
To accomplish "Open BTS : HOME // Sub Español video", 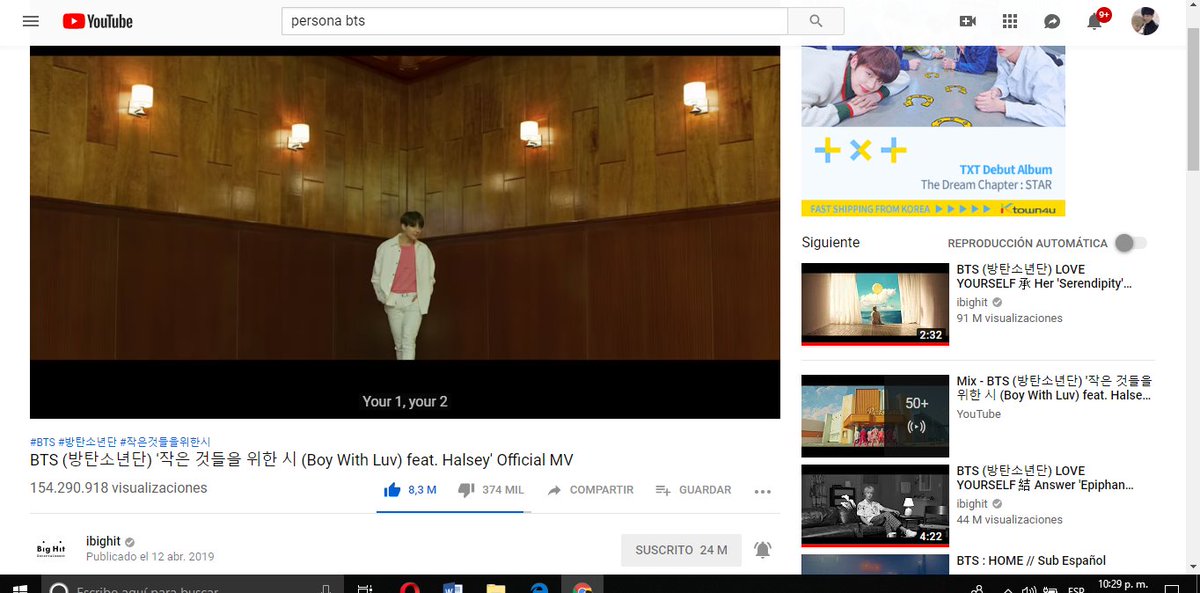I will coord(1031,561).
